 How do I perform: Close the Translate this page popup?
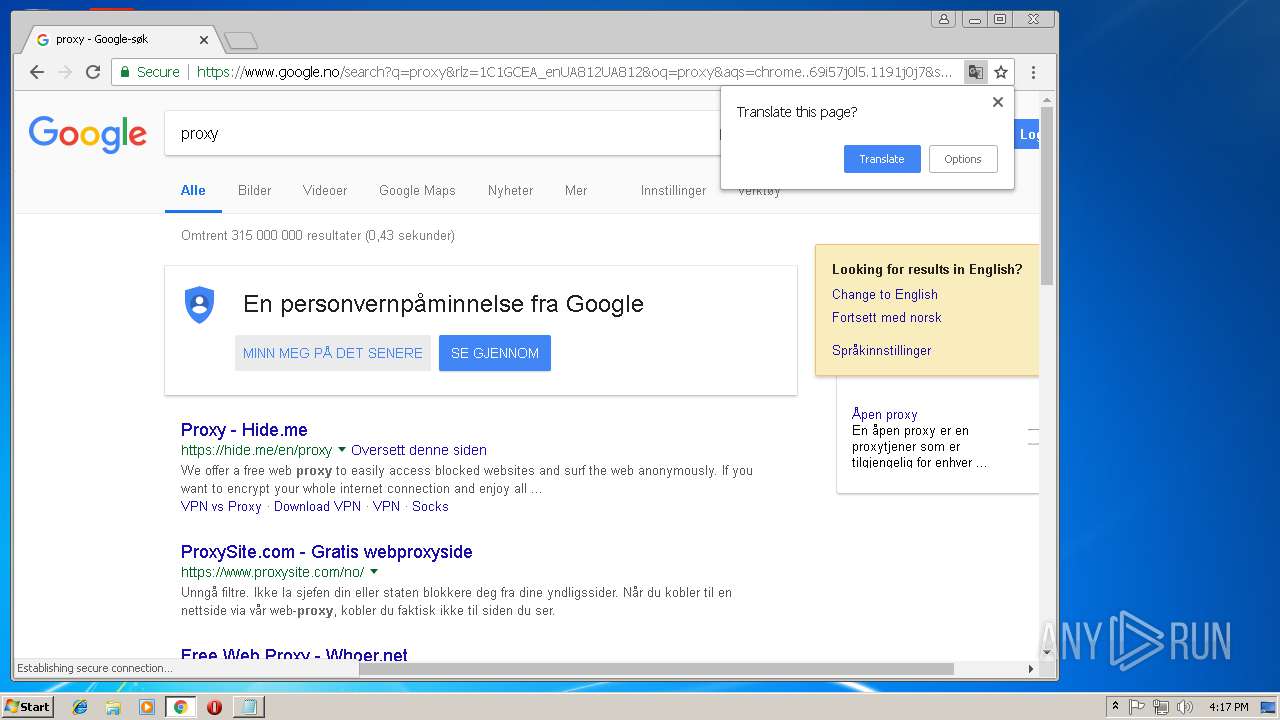point(997,102)
